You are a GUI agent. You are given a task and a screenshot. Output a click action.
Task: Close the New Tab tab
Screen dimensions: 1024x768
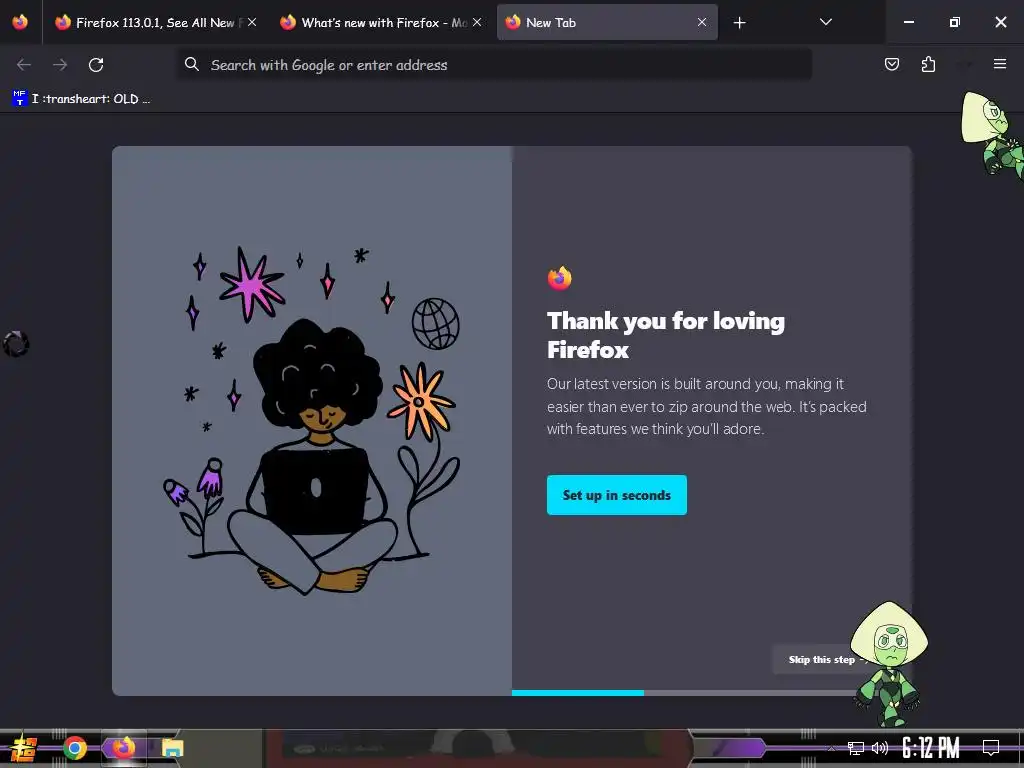pyautogui.click(x=702, y=22)
